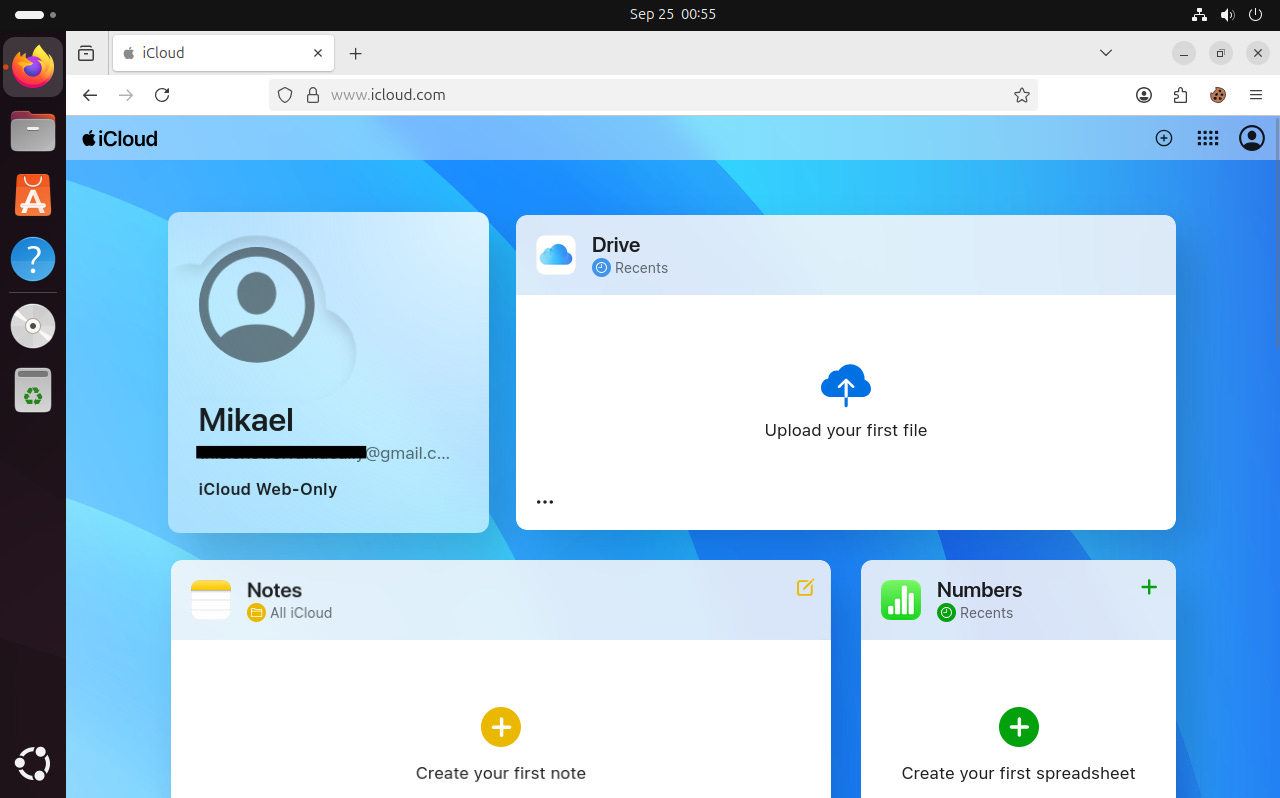This screenshot has width=1280, height=798.
Task: Click the tracking protection shield icon
Action: point(285,95)
